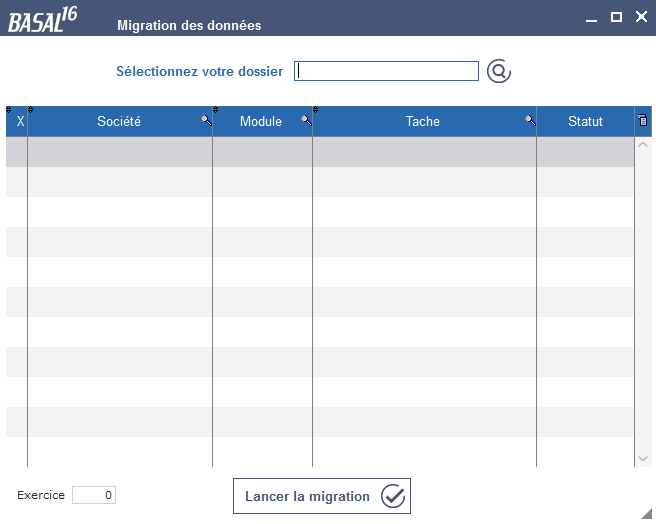Open the Tache column search magnifier
The width and height of the screenshot is (656, 524).
530,121
